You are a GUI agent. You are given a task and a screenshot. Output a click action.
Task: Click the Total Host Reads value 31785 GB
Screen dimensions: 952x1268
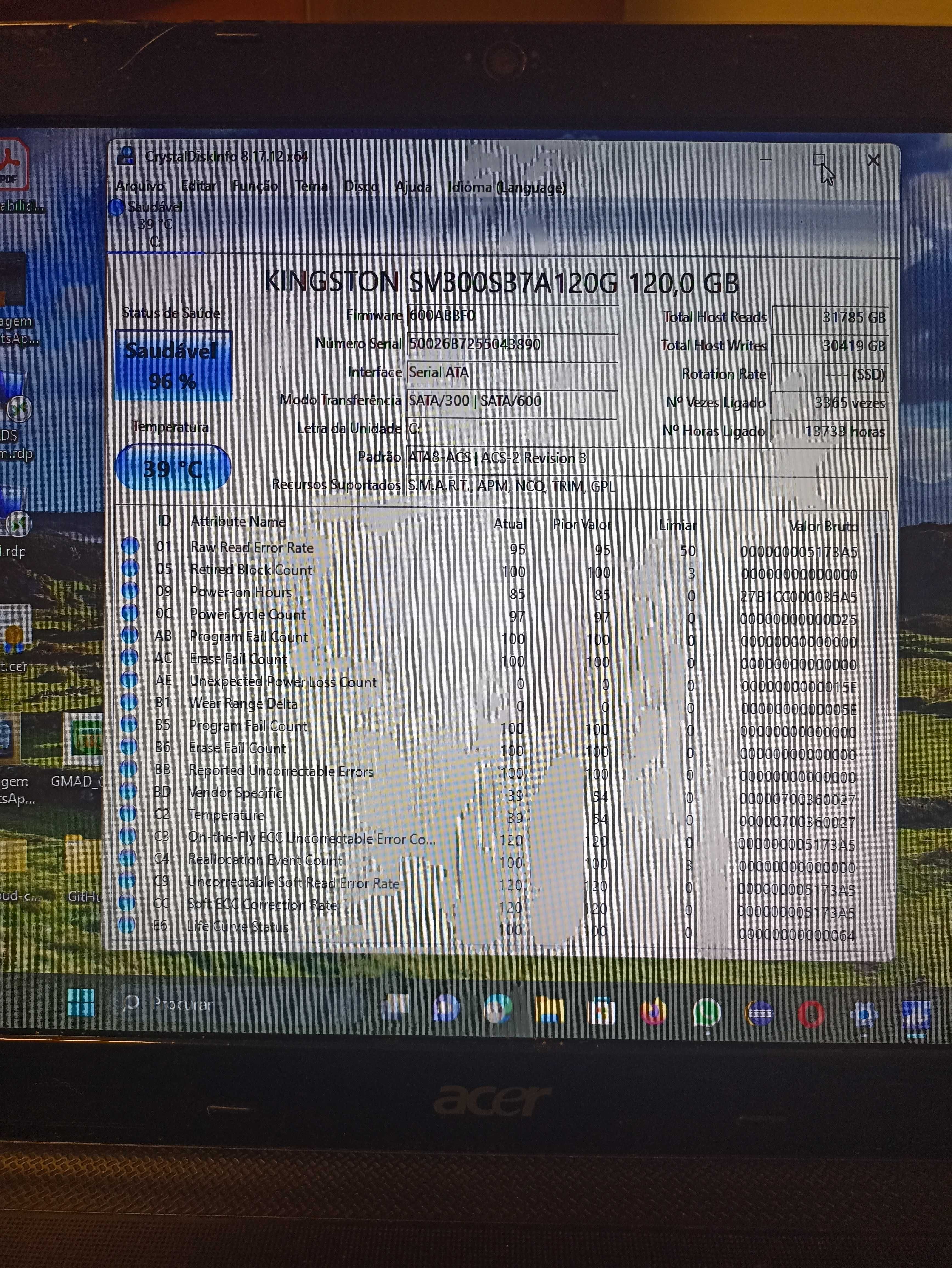pyautogui.click(x=830, y=317)
